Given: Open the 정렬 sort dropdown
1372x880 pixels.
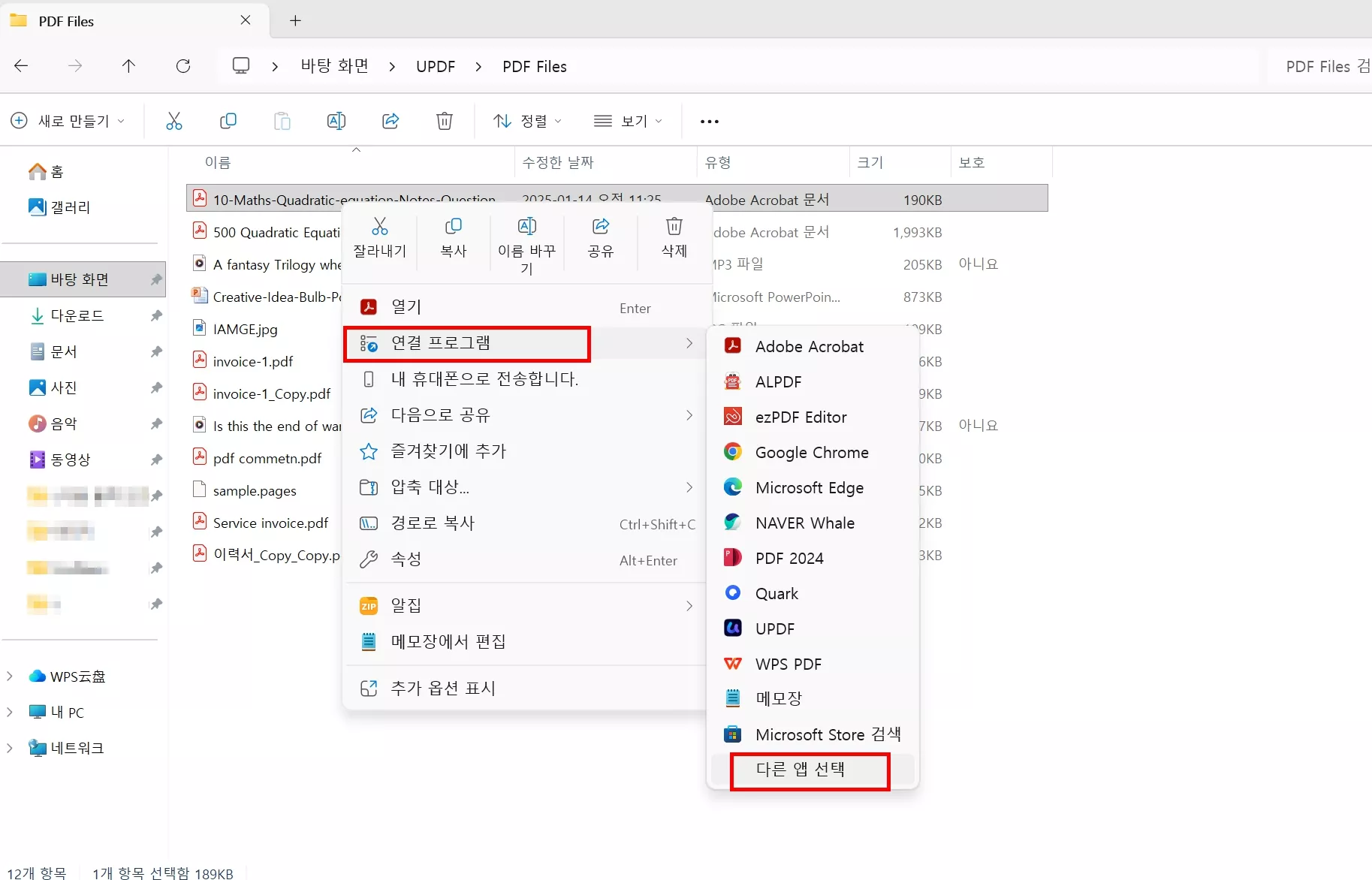Looking at the screenshot, I should pyautogui.click(x=527, y=121).
